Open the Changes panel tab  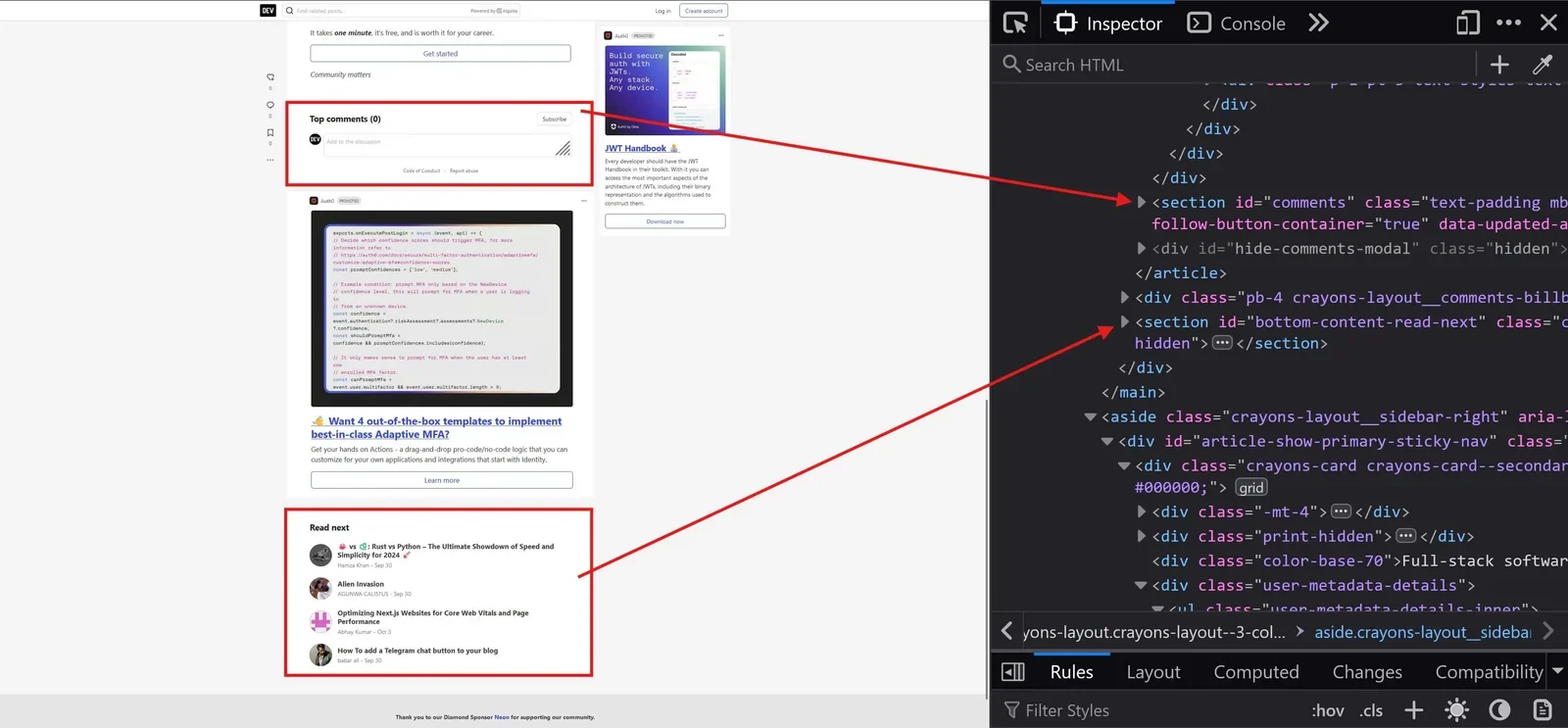click(x=1367, y=672)
